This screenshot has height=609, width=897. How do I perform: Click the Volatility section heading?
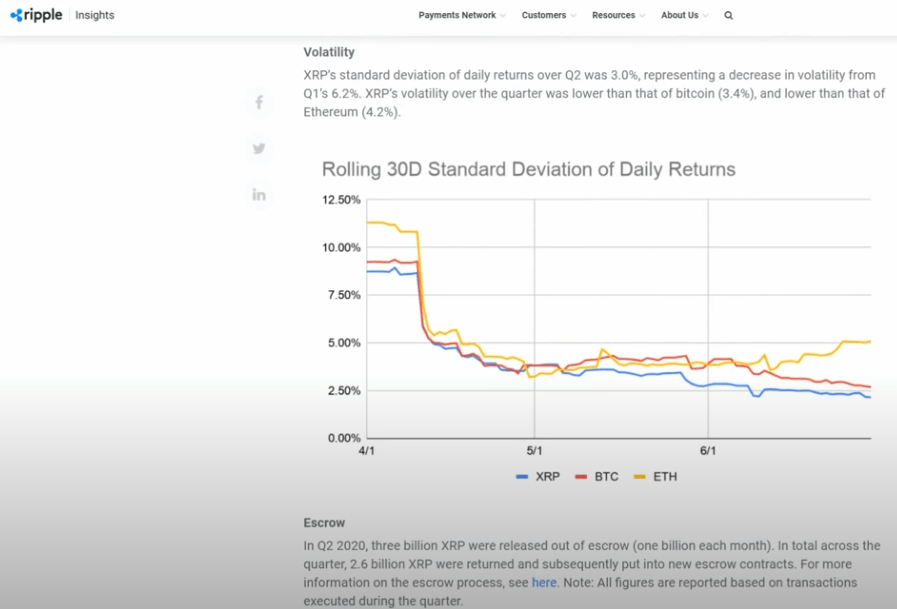tap(329, 52)
